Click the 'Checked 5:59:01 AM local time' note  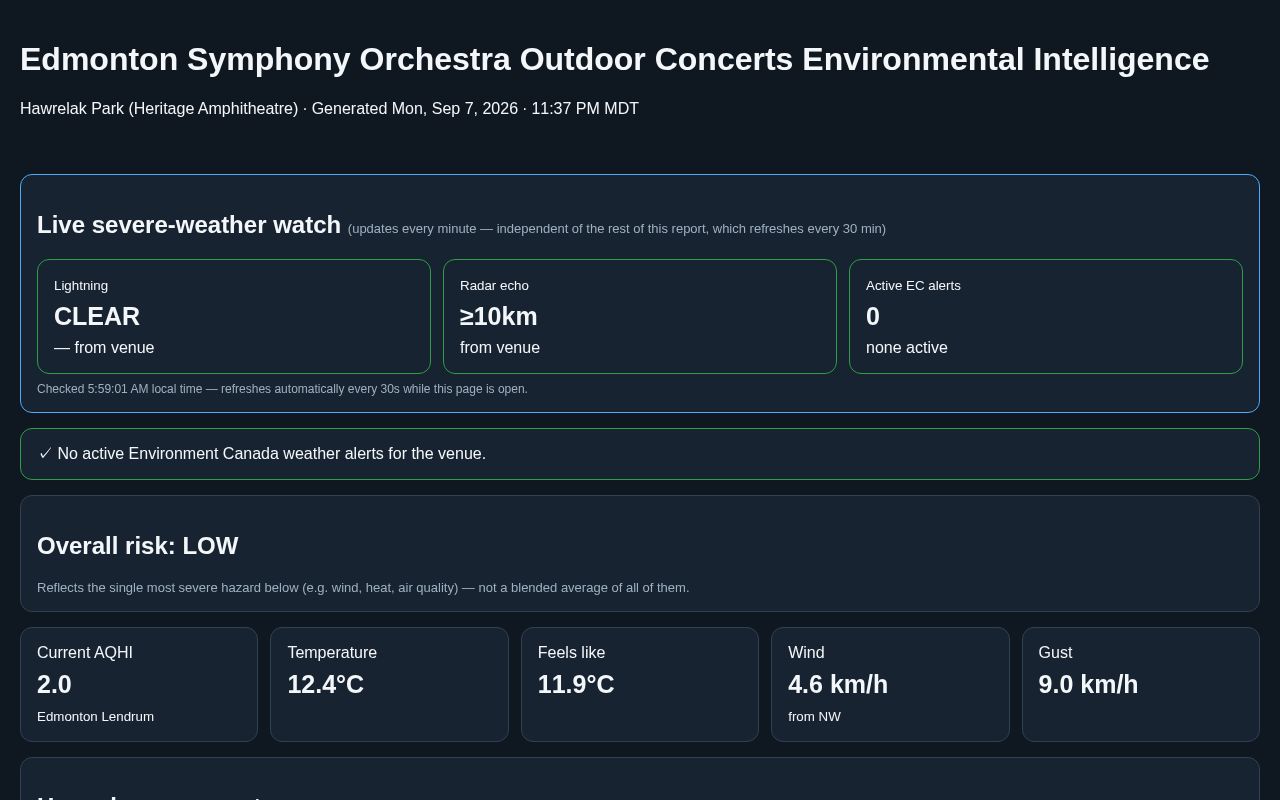(282, 389)
